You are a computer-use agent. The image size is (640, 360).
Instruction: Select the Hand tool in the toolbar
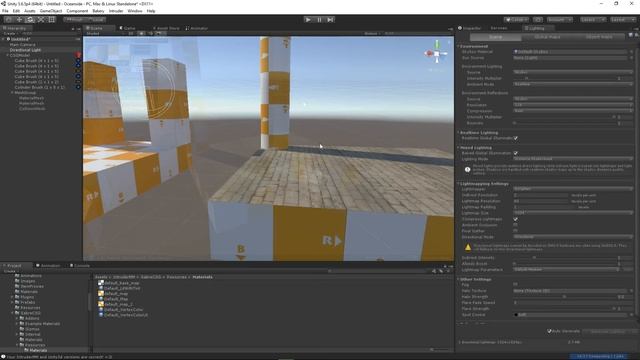tap(8, 19)
